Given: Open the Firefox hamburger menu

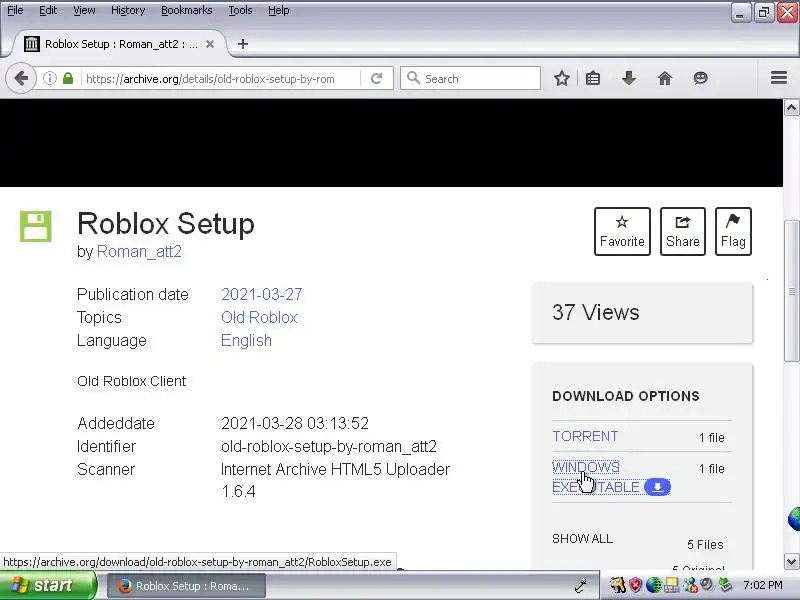Looking at the screenshot, I should (779, 78).
